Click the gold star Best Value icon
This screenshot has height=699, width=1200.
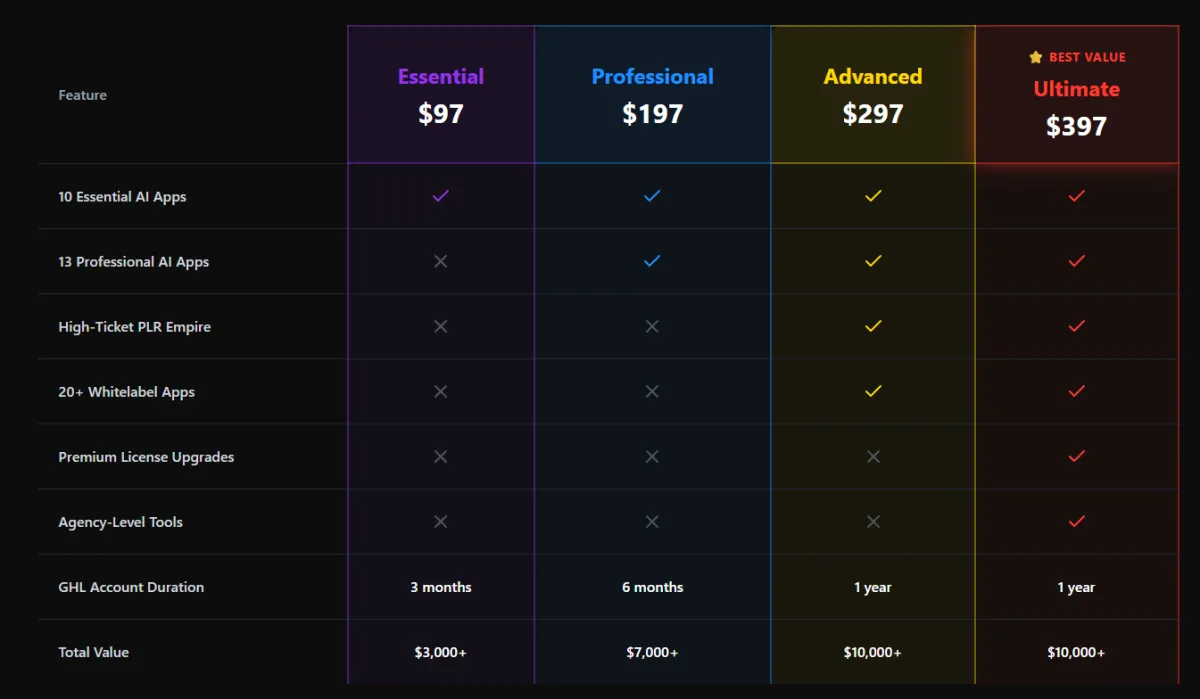(x=1036, y=57)
